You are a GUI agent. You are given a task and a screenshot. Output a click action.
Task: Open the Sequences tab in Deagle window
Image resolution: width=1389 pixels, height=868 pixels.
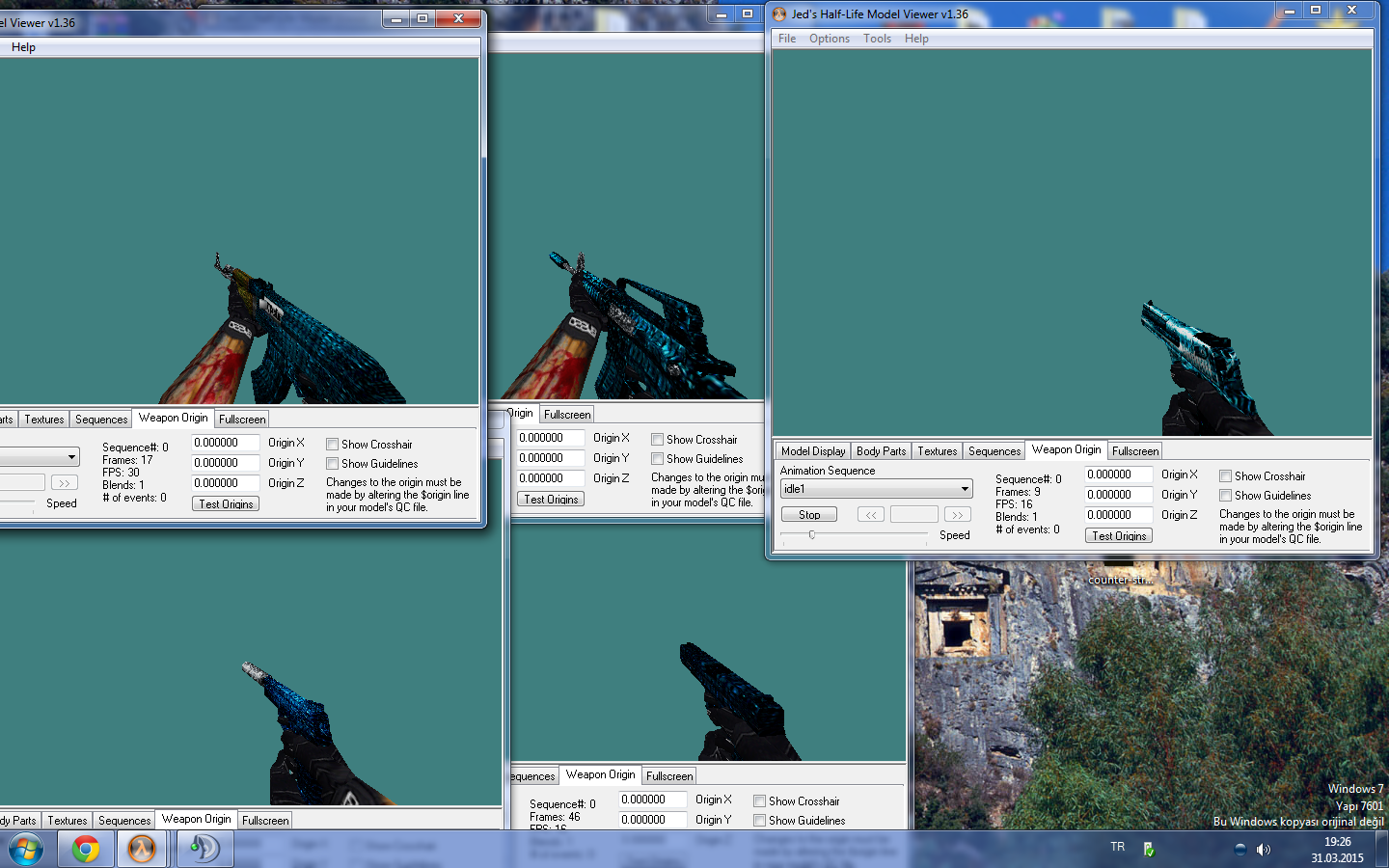coord(994,451)
